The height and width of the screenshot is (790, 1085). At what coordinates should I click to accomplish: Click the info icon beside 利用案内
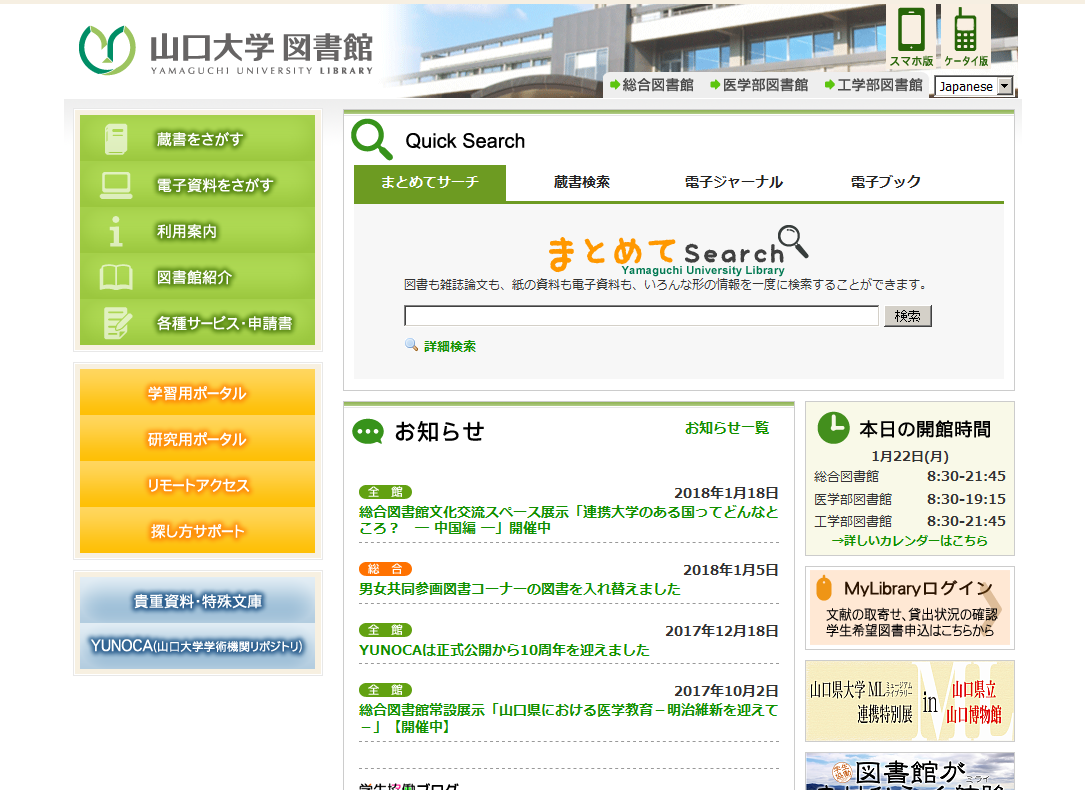(116, 231)
